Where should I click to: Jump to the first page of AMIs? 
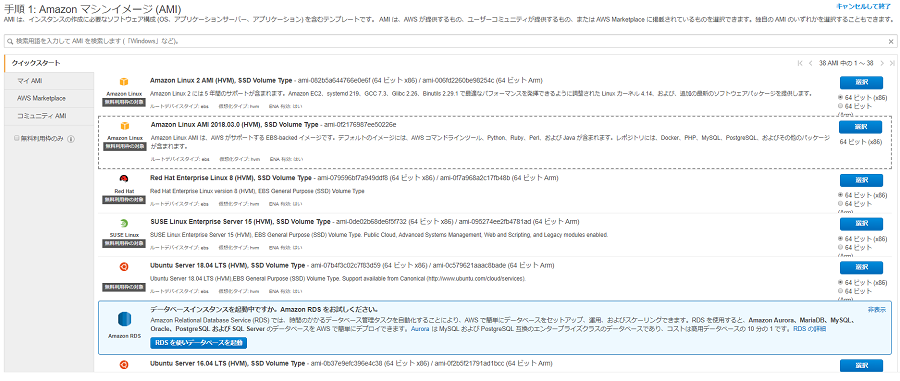[x=800, y=63]
